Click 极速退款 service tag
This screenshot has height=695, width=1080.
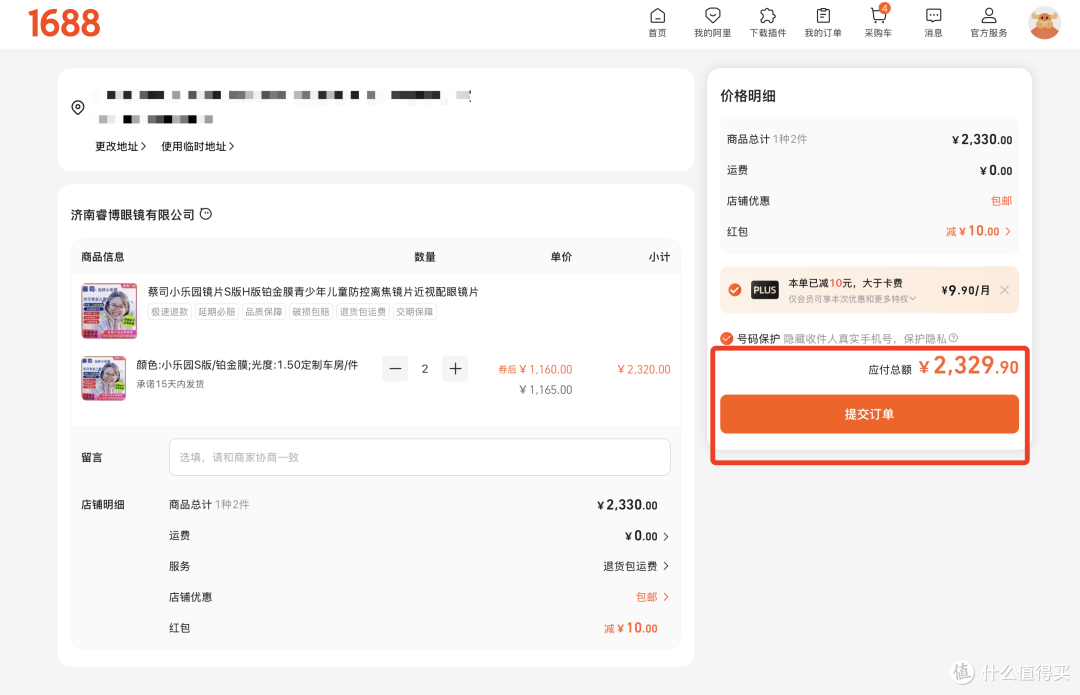[169, 312]
